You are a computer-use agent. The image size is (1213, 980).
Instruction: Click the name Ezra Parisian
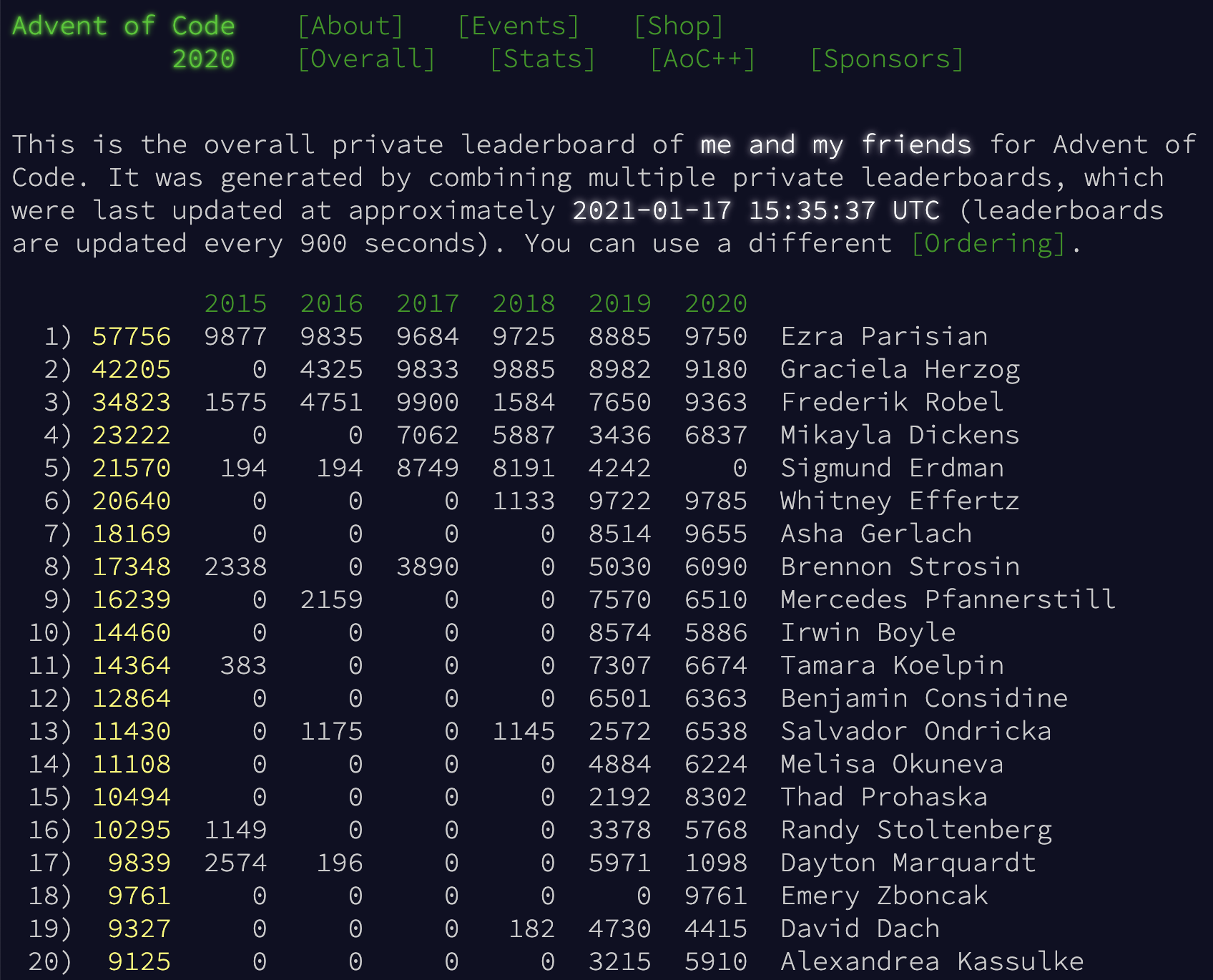click(885, 337)
